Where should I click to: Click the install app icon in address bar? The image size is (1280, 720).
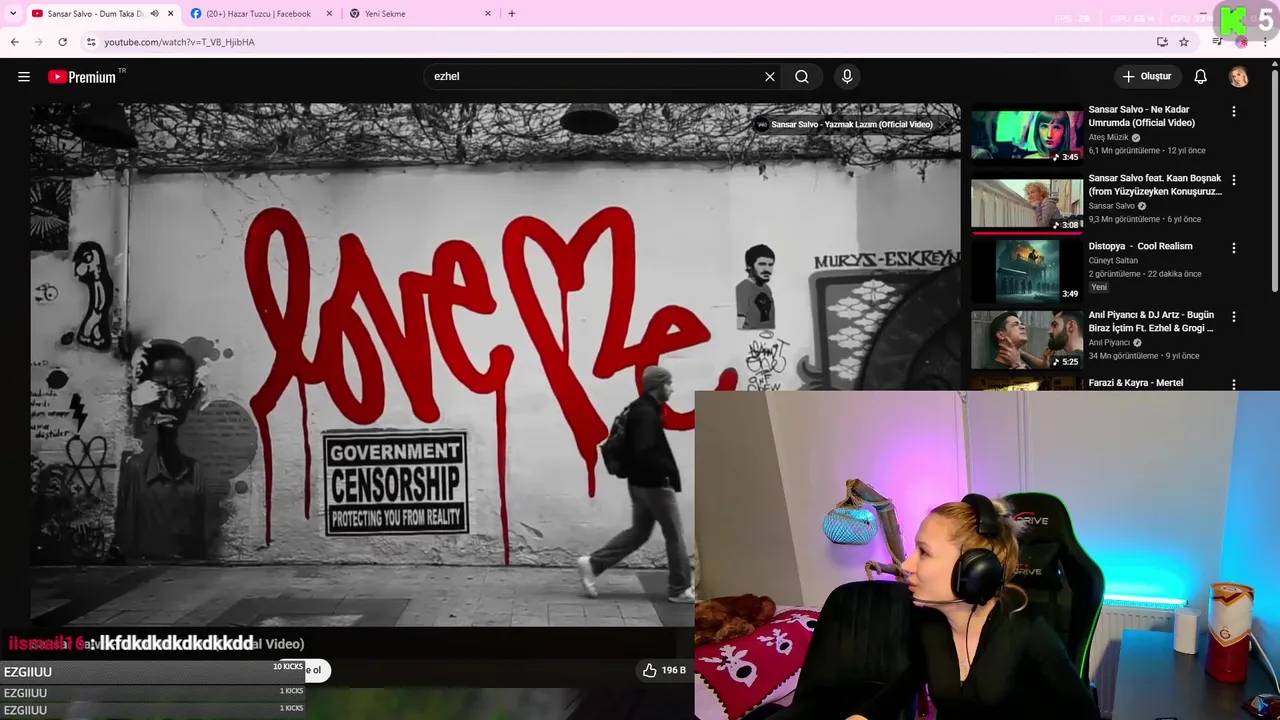pyautogui.click(x=1162, y=42)
